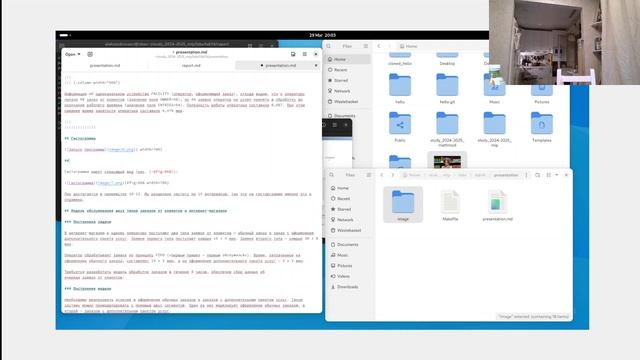The width and height of the screenshot is (640, 360).
Task: Click Music in the front Files sidebar
Action: (x=350, y=255)
